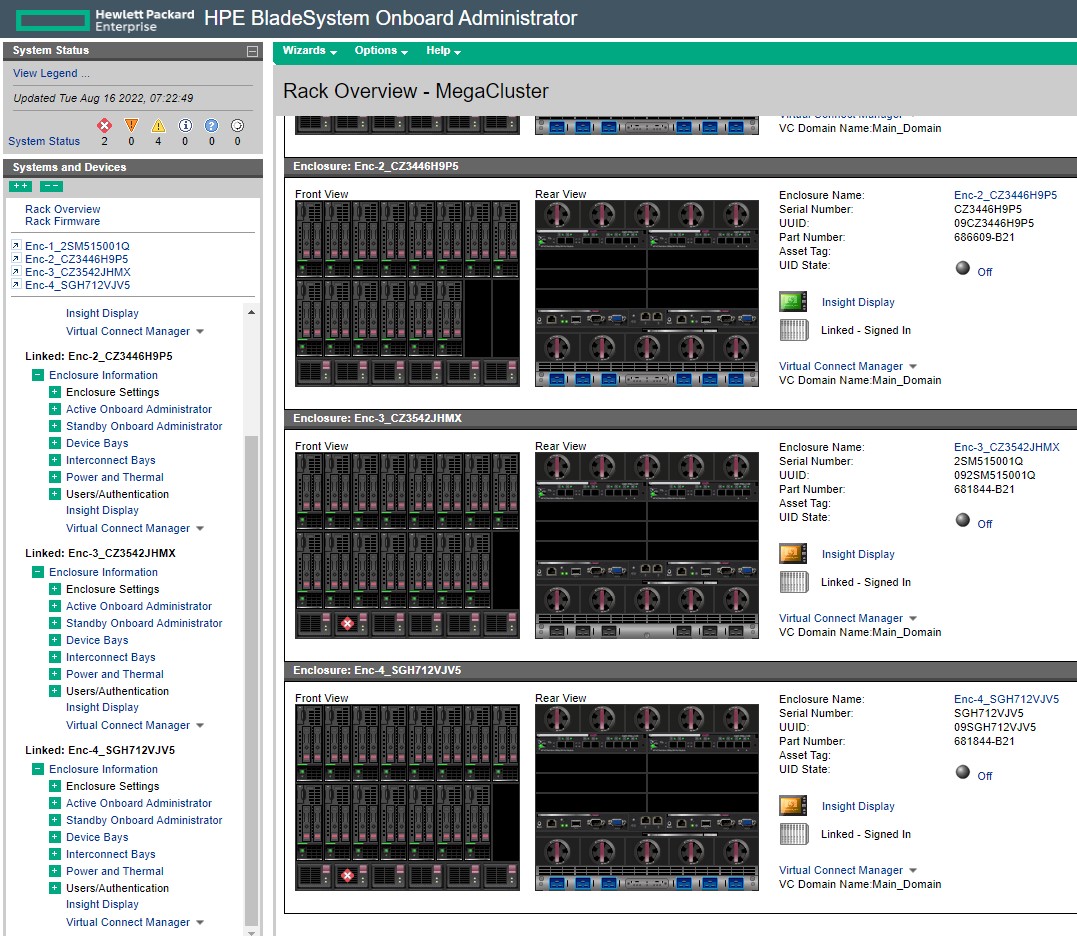The image size is (1077, 936).
Task: Click the Enc-3 Rear View enclosure image
Action: [647, 545]
